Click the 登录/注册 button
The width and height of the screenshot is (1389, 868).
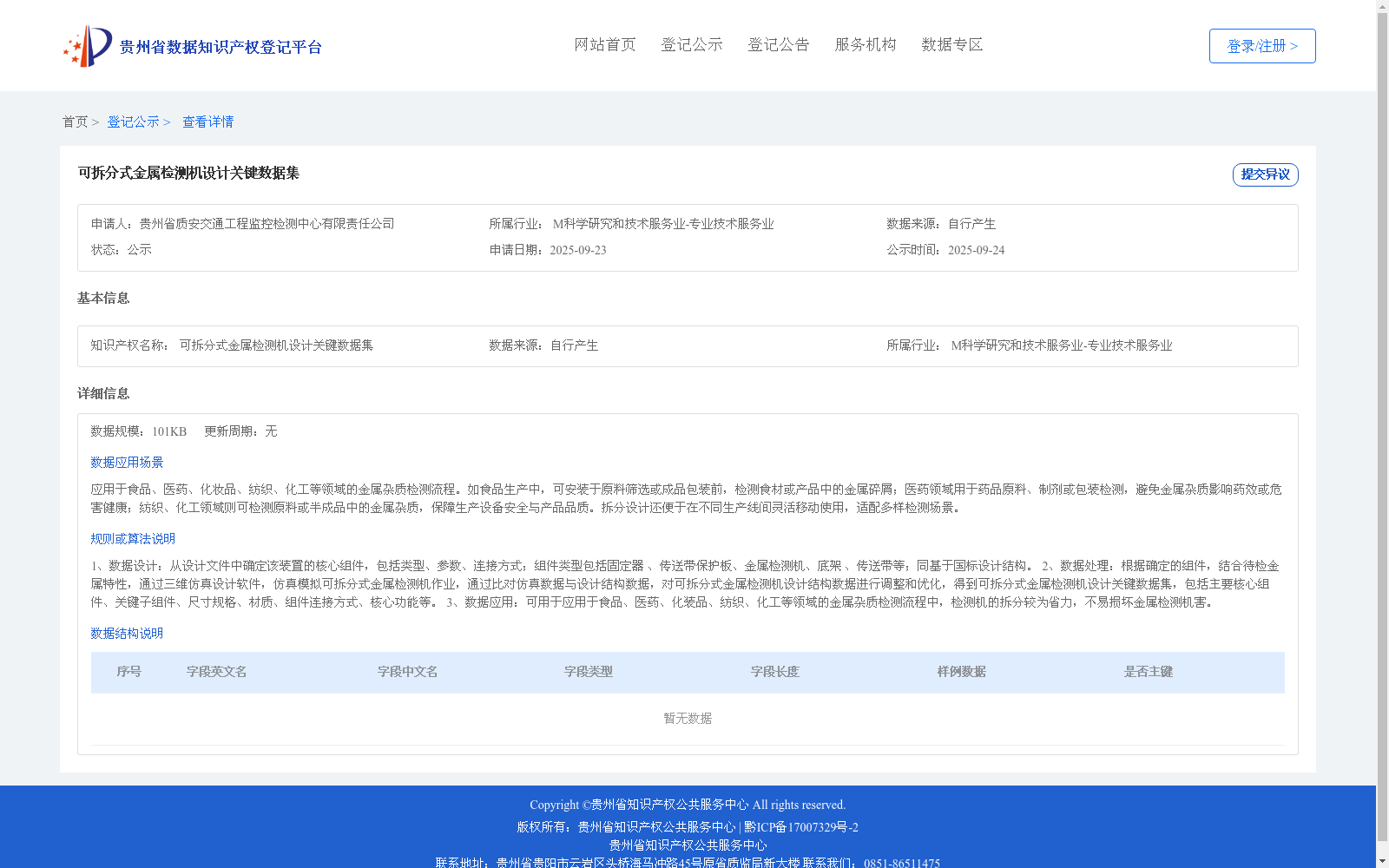pos(1262,46)
